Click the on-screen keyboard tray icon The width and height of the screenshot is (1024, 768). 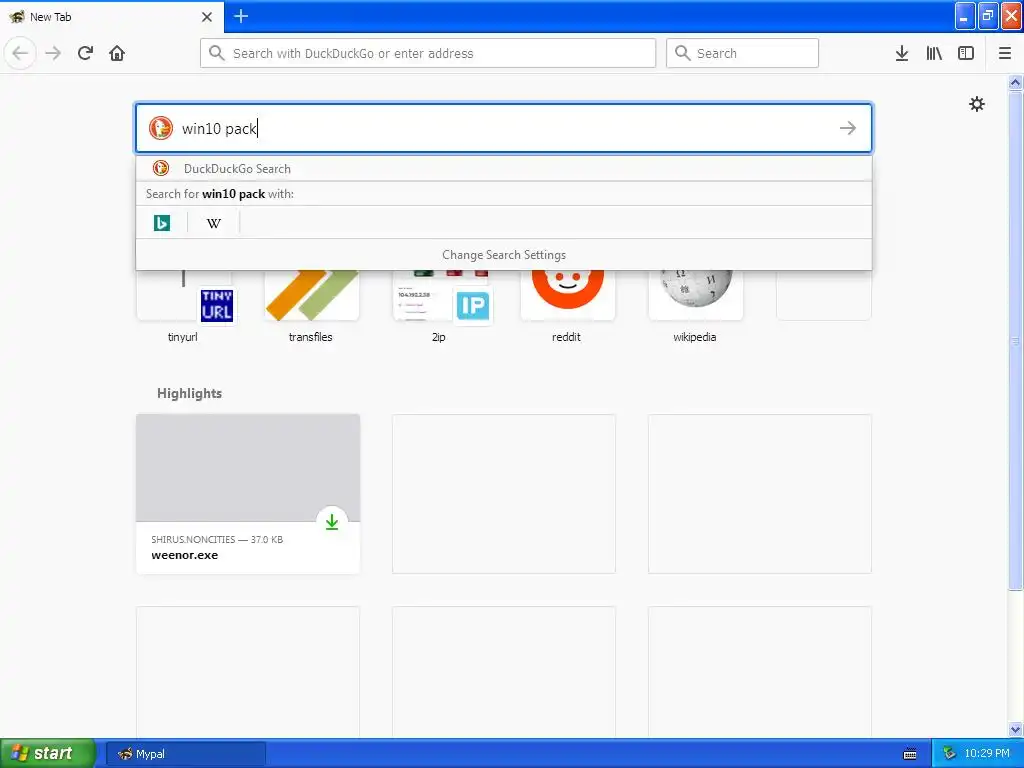point(910,754)
